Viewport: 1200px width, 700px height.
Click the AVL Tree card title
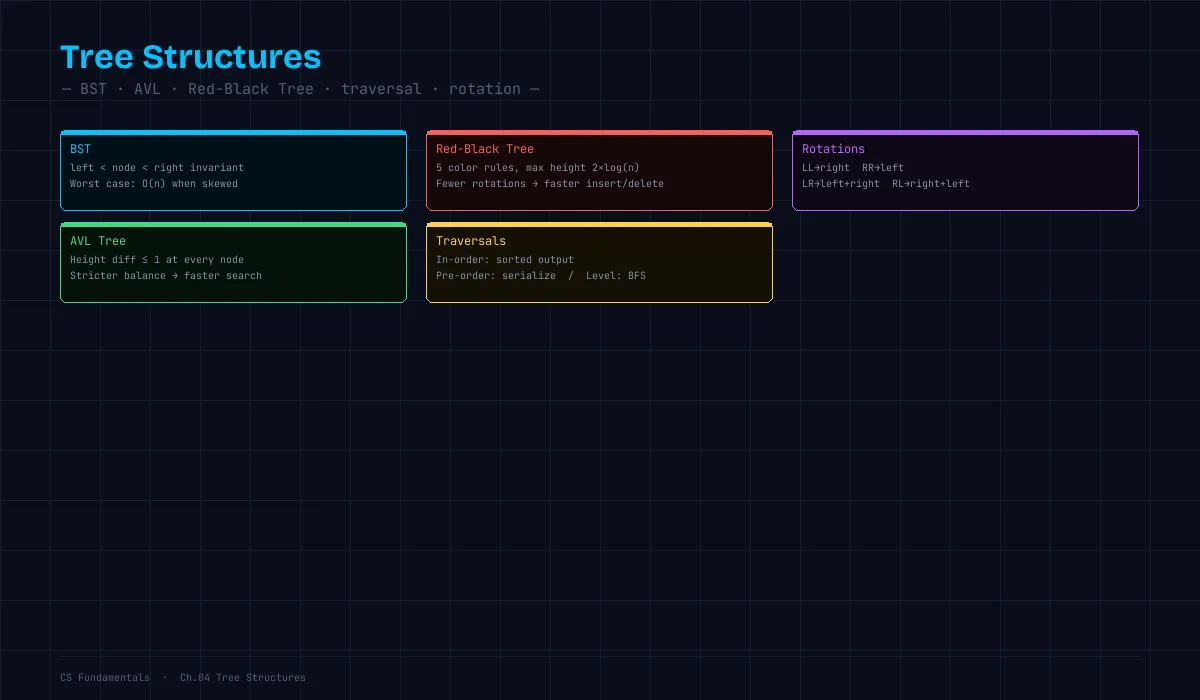pos(98,241)
